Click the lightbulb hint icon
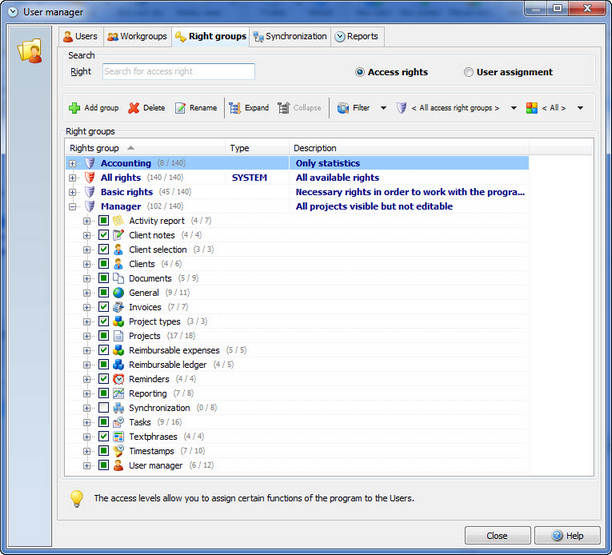 77,498
